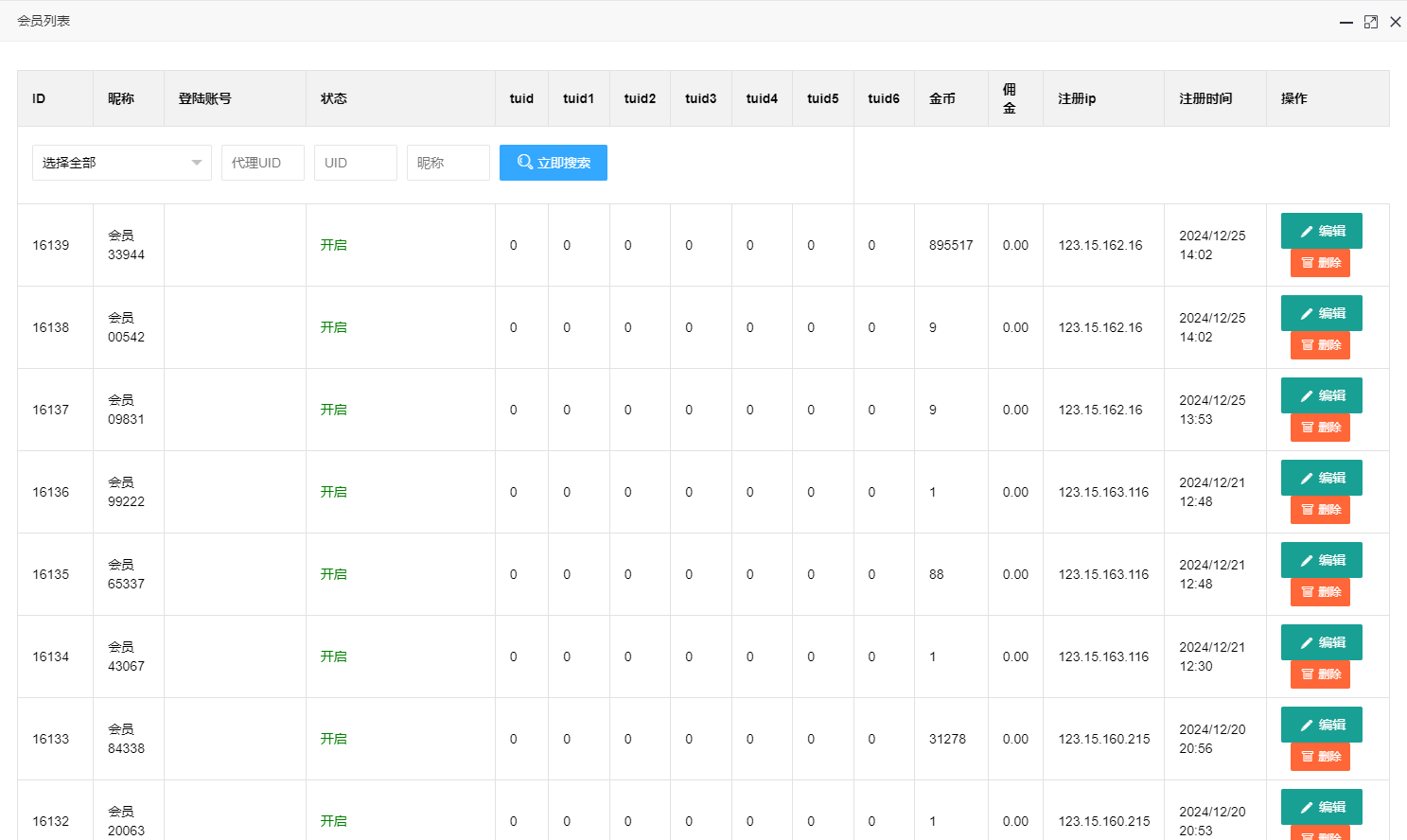This screenshot has height=840, width=1407.
Task: Edit member 16136 record
Action: pos(1321,478)
